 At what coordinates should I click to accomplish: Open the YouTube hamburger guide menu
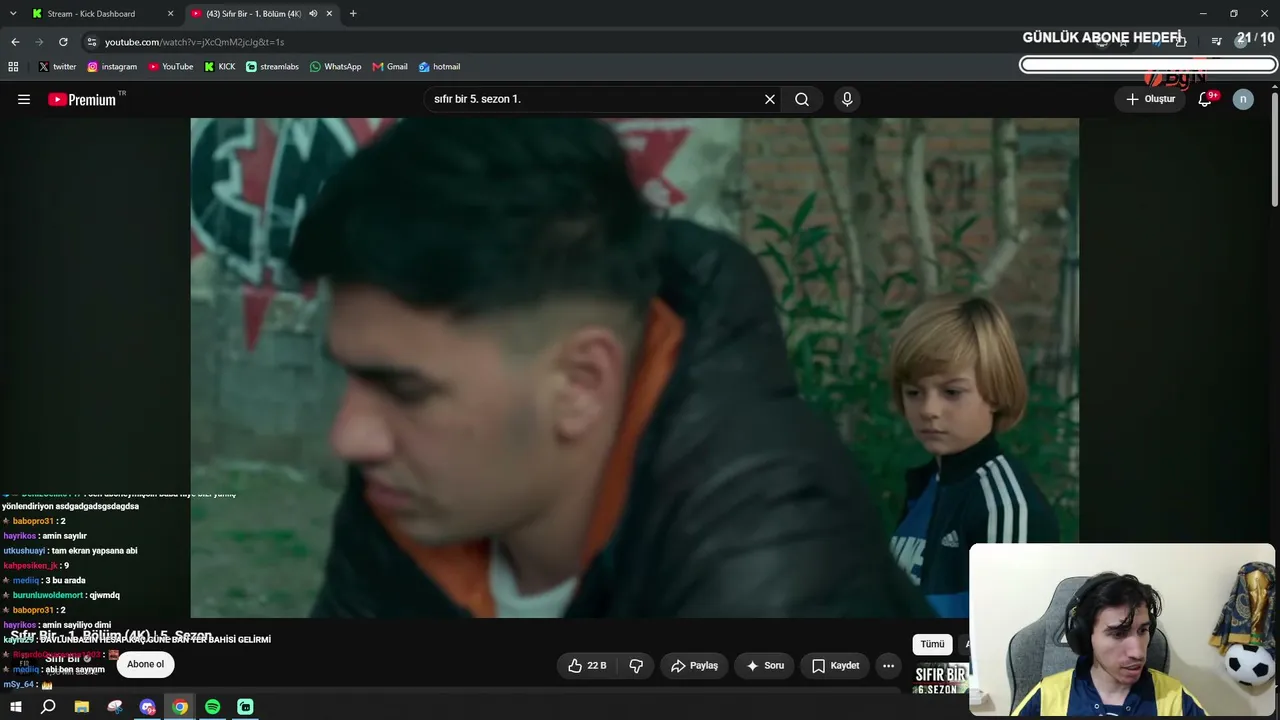pos(24,99)
